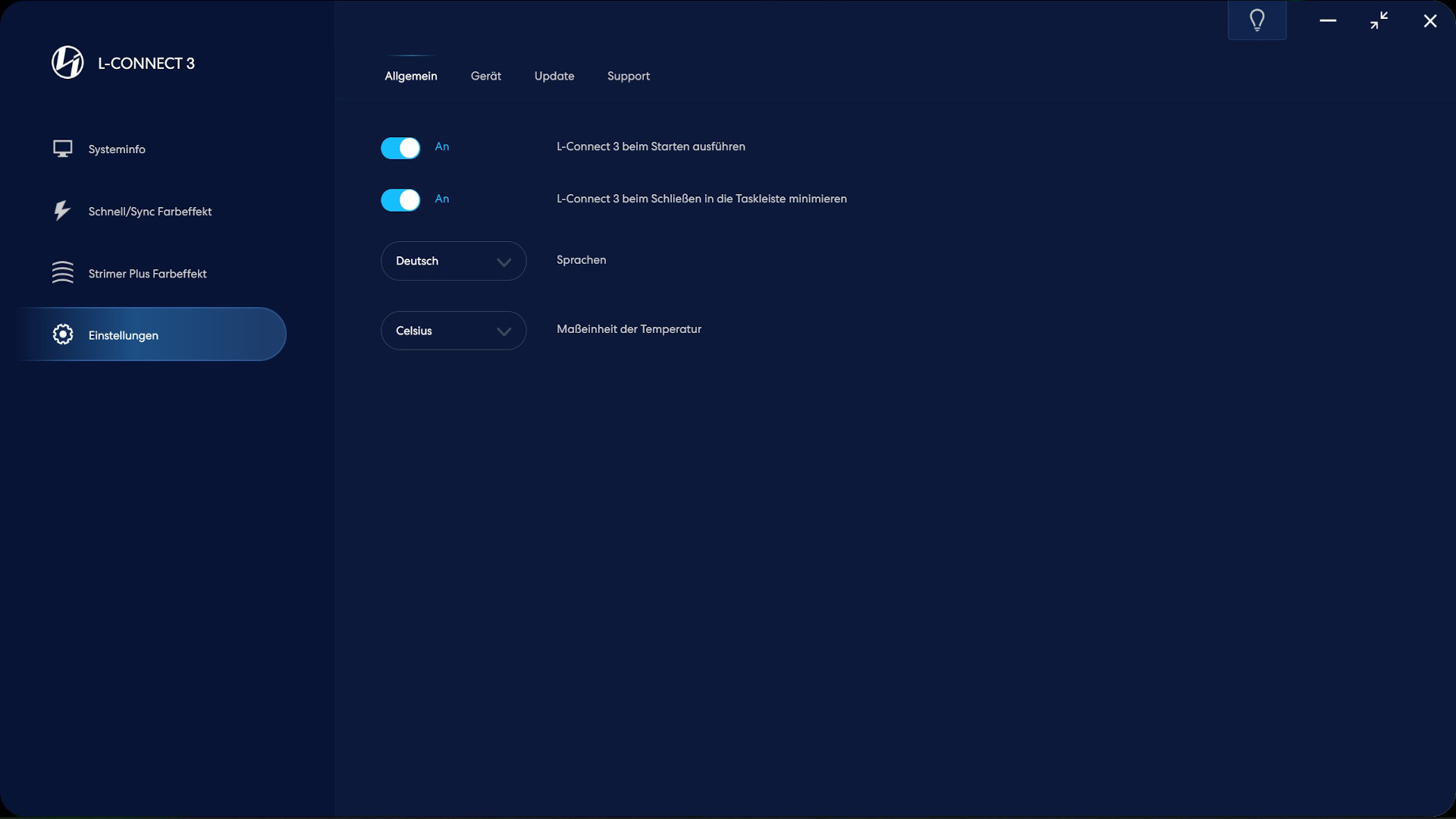Screen dimensions: 1456x819
Task: Select the Einstellungen sidebar item
Action: (x=151, y=334)
